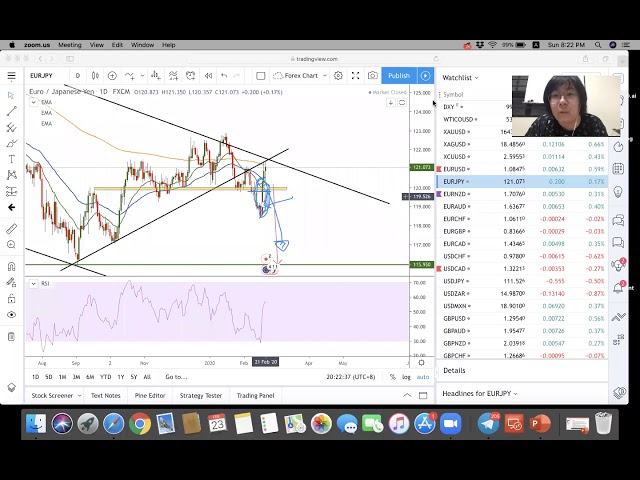Open the Forex Chart layout dropdown
The height and width of the screenshot is (480, 640).
point(302,76)
